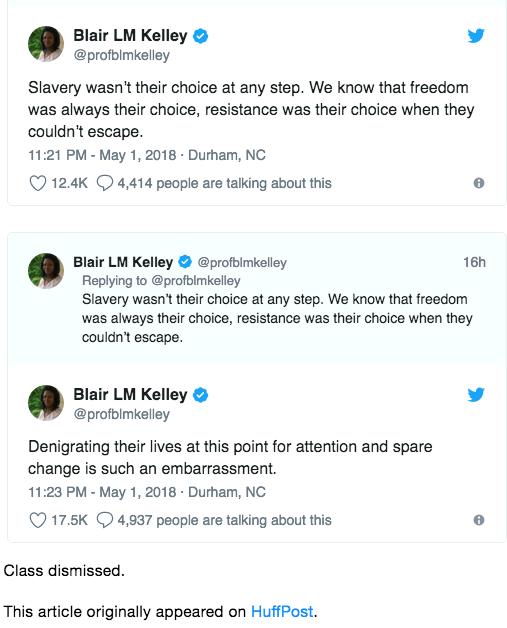
Task: Open @profblmkelley handle in first tweet
Action: [x=121, y=55]
